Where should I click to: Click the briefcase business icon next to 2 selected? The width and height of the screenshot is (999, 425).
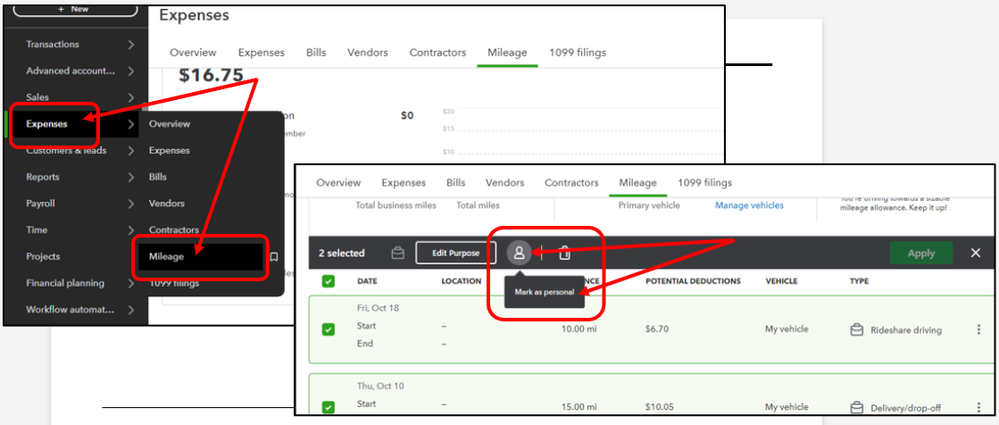click(398, 253)
